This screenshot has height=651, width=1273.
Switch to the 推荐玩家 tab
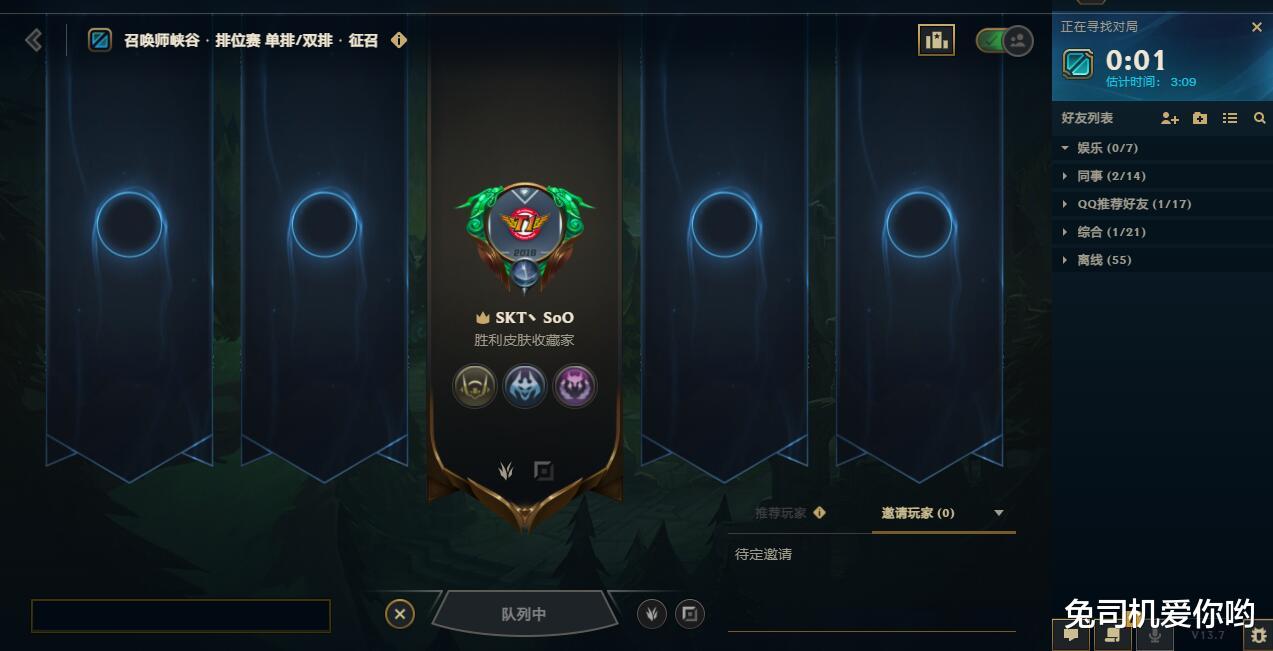click(790, 513)
